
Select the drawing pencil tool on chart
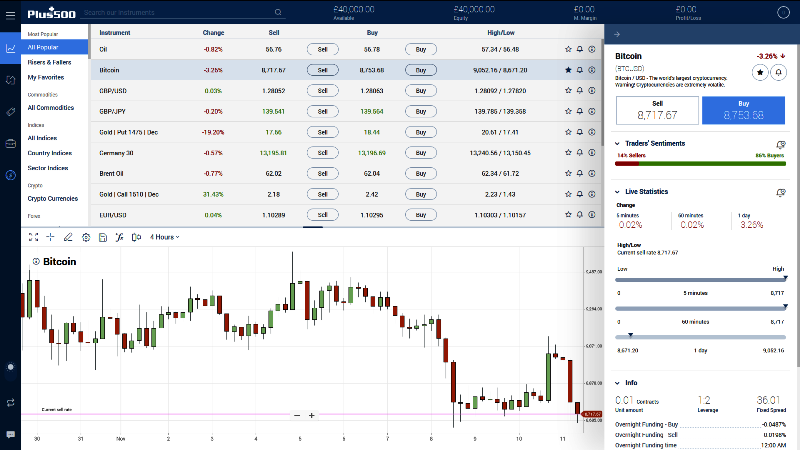pyautogui.click(x=67, y=237)
